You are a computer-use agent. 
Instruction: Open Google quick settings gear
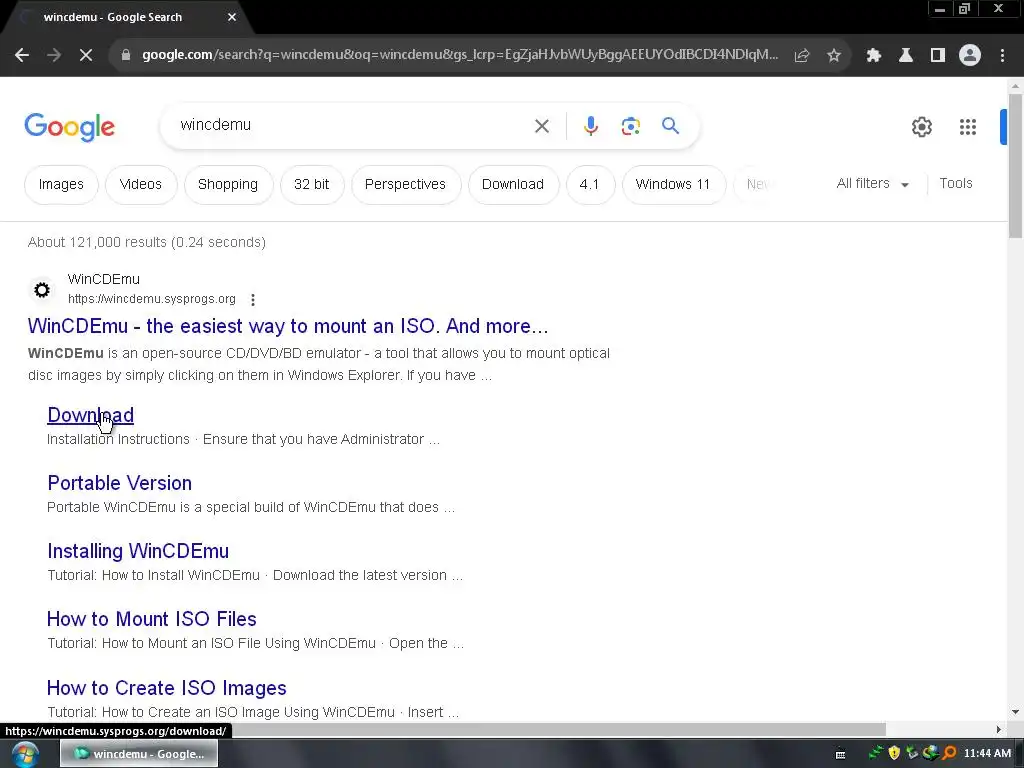click(x=921, y=127)
